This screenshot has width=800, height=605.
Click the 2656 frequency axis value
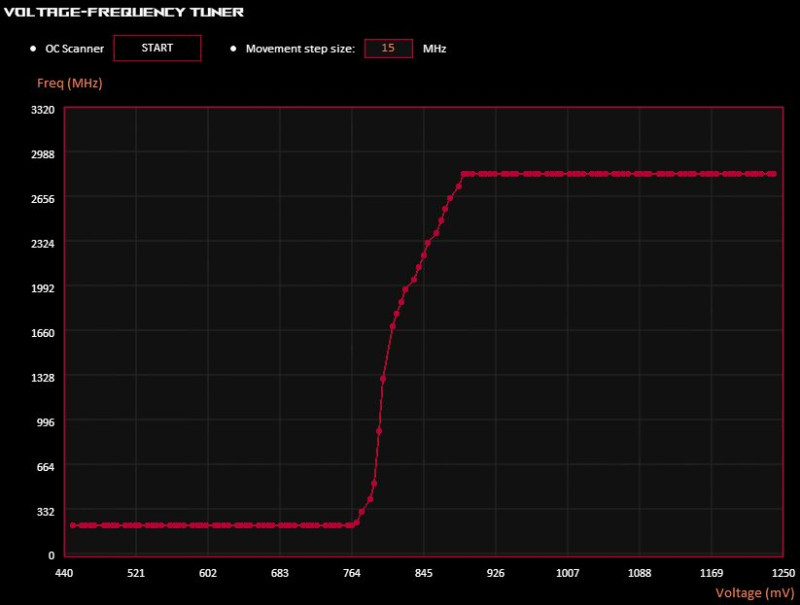coord(43,199)
